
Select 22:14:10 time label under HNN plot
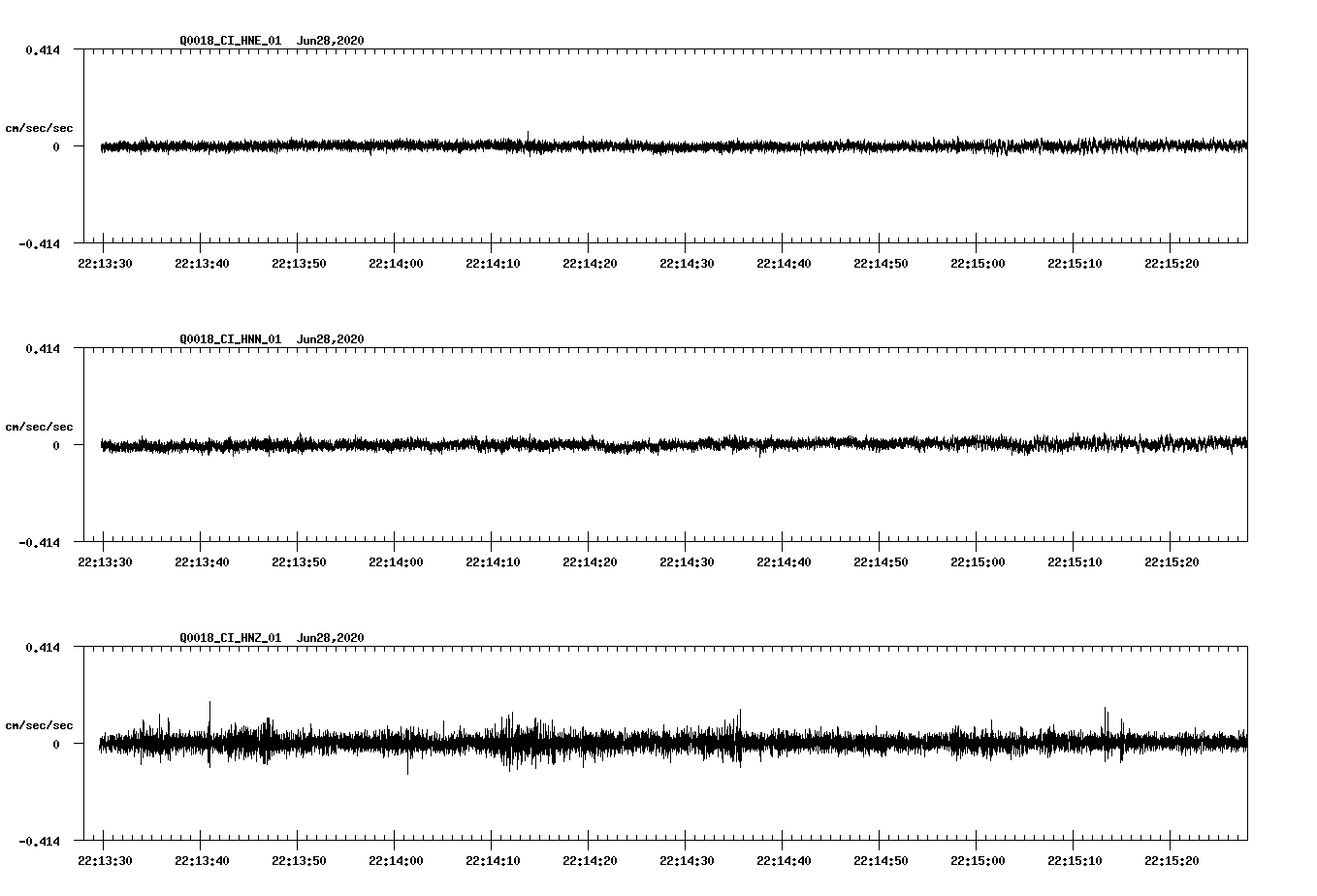[493, 562]
